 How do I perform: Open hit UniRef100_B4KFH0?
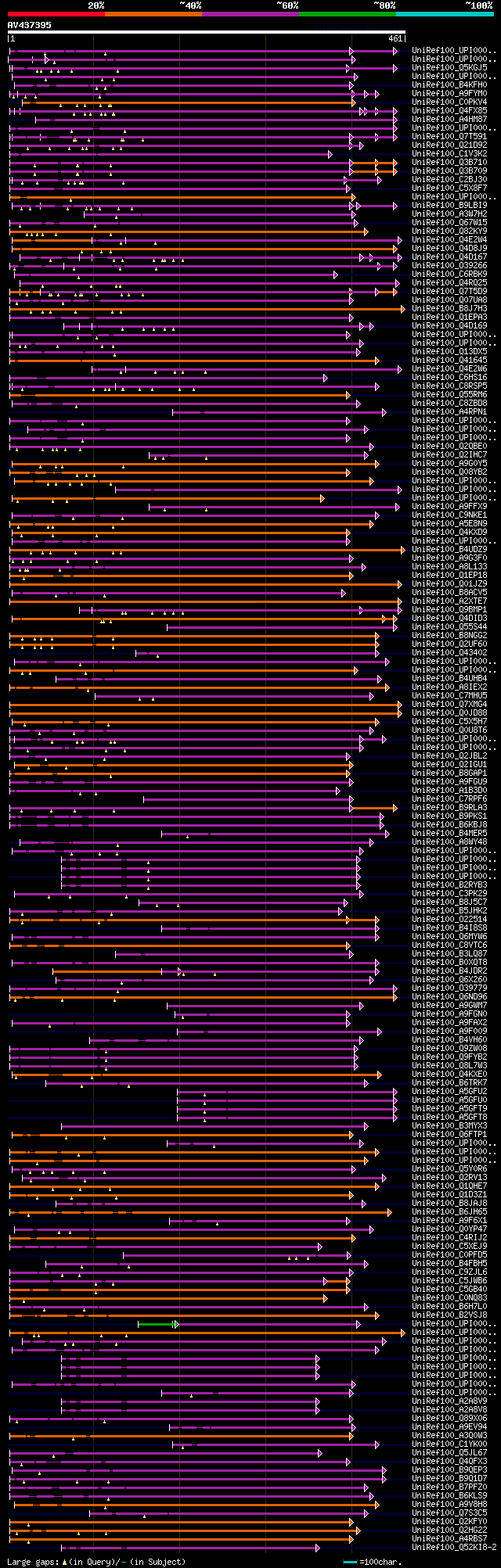pos(451,84)
